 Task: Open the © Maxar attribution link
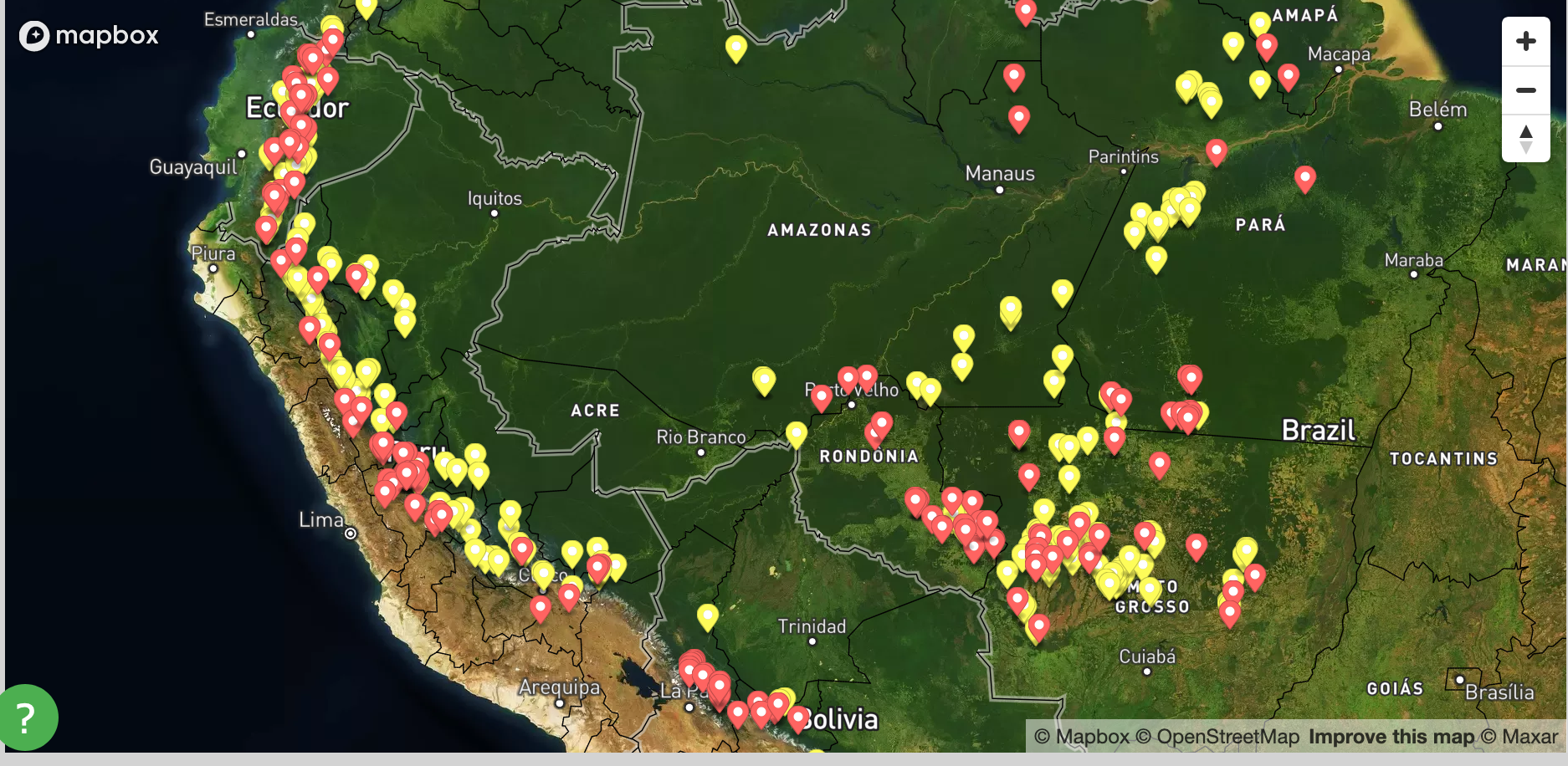pos(1519,737)
